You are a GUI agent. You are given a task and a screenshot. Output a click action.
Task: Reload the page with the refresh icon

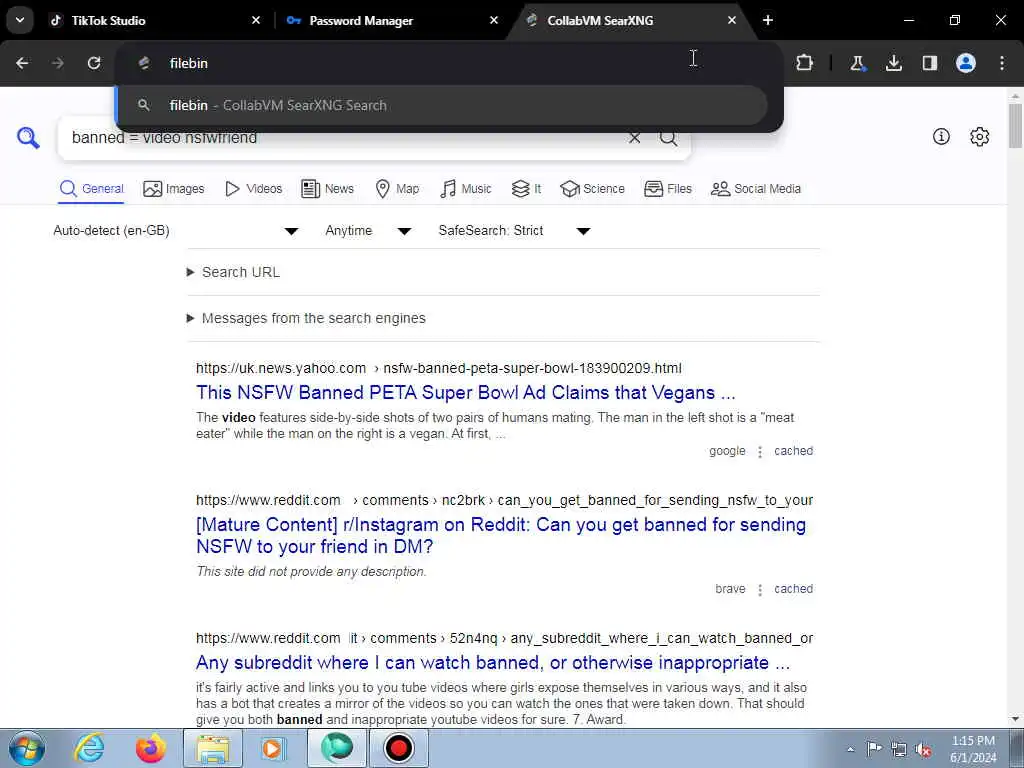[x=94, y=63]
